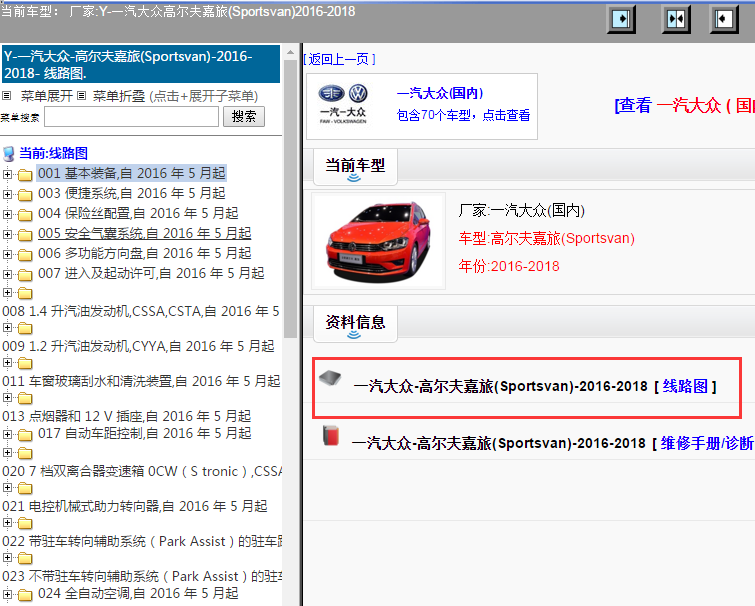Click folder icon of 007 进入及起动许可
The image size is (755, 606).
pos(25,275)
